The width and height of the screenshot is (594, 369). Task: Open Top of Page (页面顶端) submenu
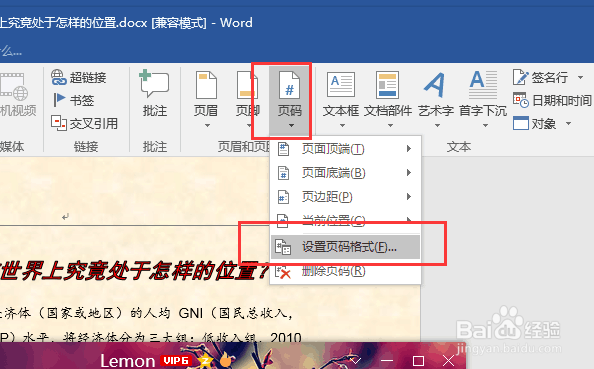point(345,149)
